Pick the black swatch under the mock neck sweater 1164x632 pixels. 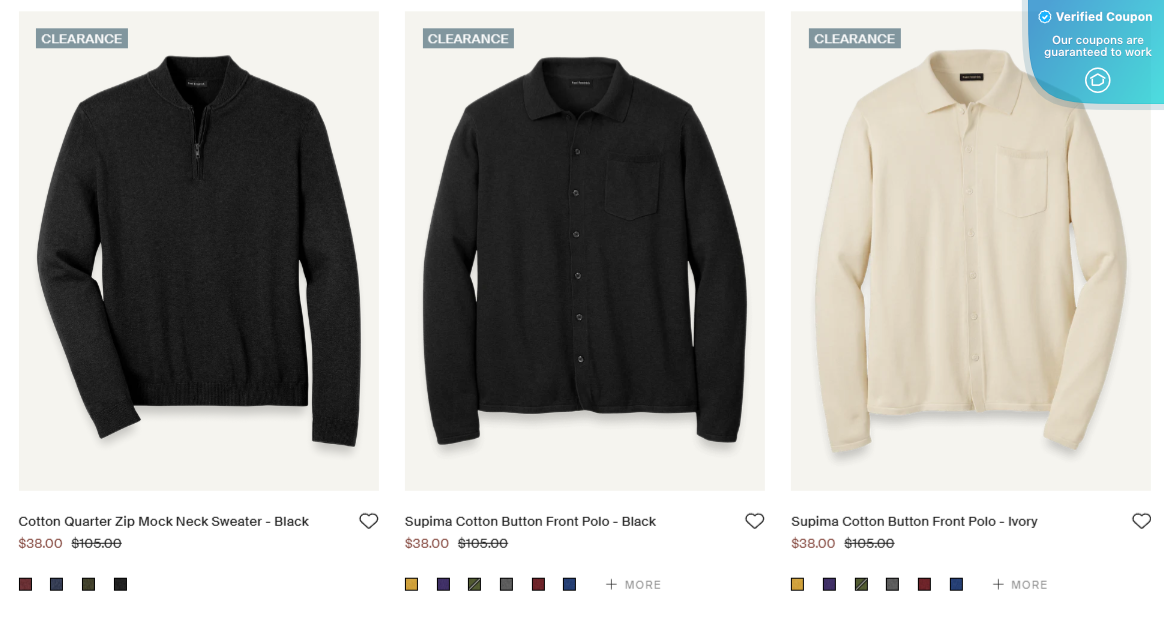[120, 584]
